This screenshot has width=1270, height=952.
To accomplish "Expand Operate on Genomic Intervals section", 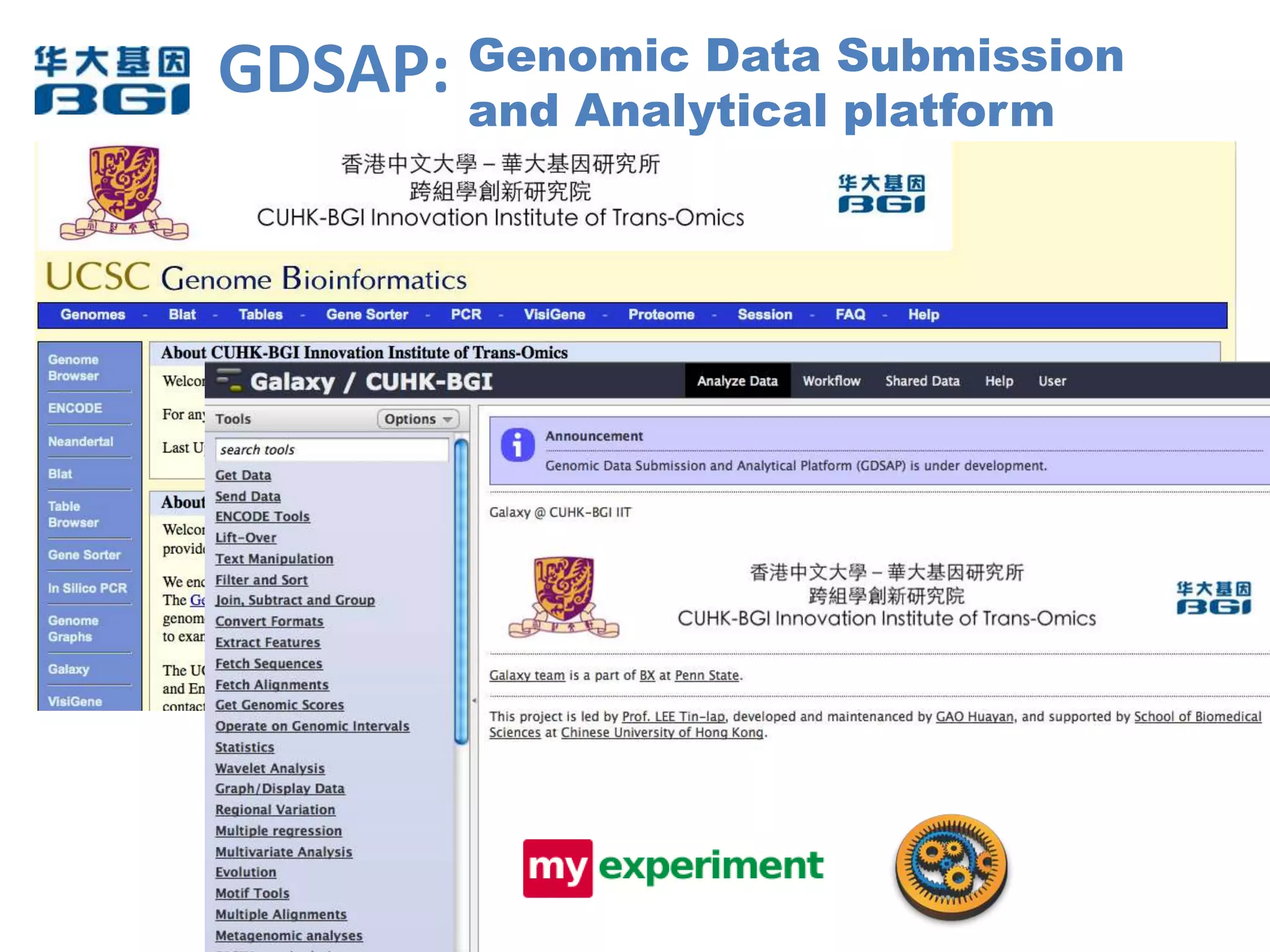I will tap(313, 726).
